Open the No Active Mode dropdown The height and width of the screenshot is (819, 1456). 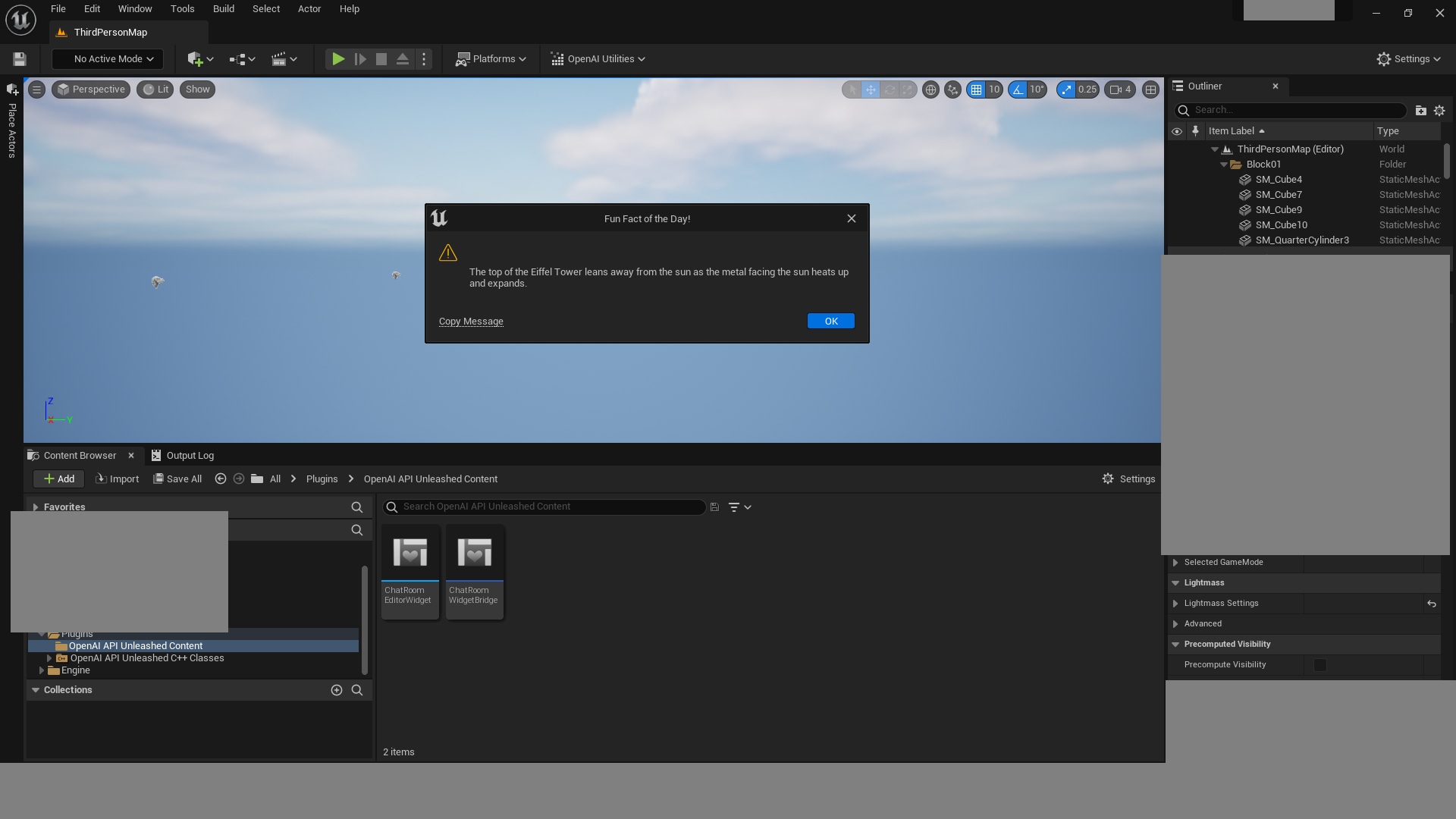click(x=108, y=59)
